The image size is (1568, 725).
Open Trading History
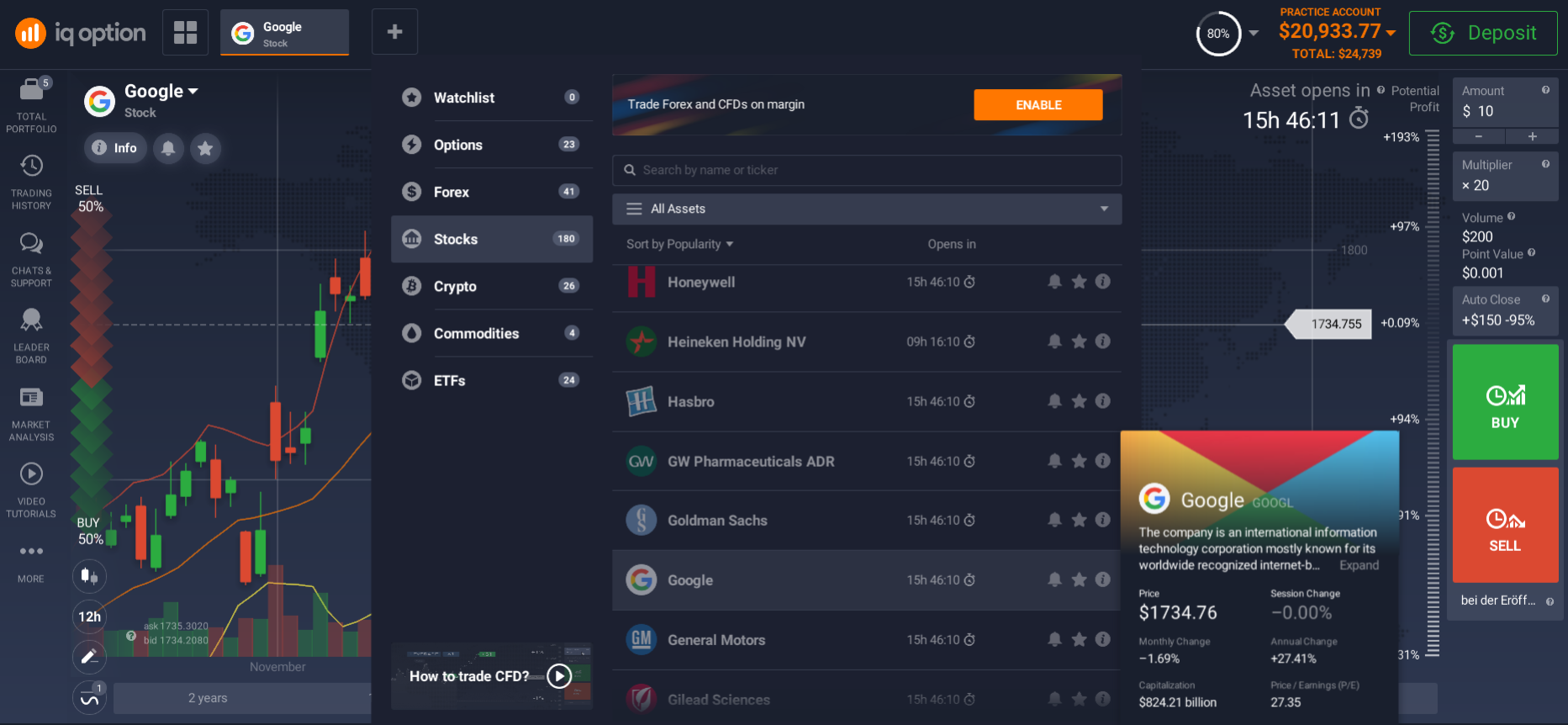coord(31,183)
